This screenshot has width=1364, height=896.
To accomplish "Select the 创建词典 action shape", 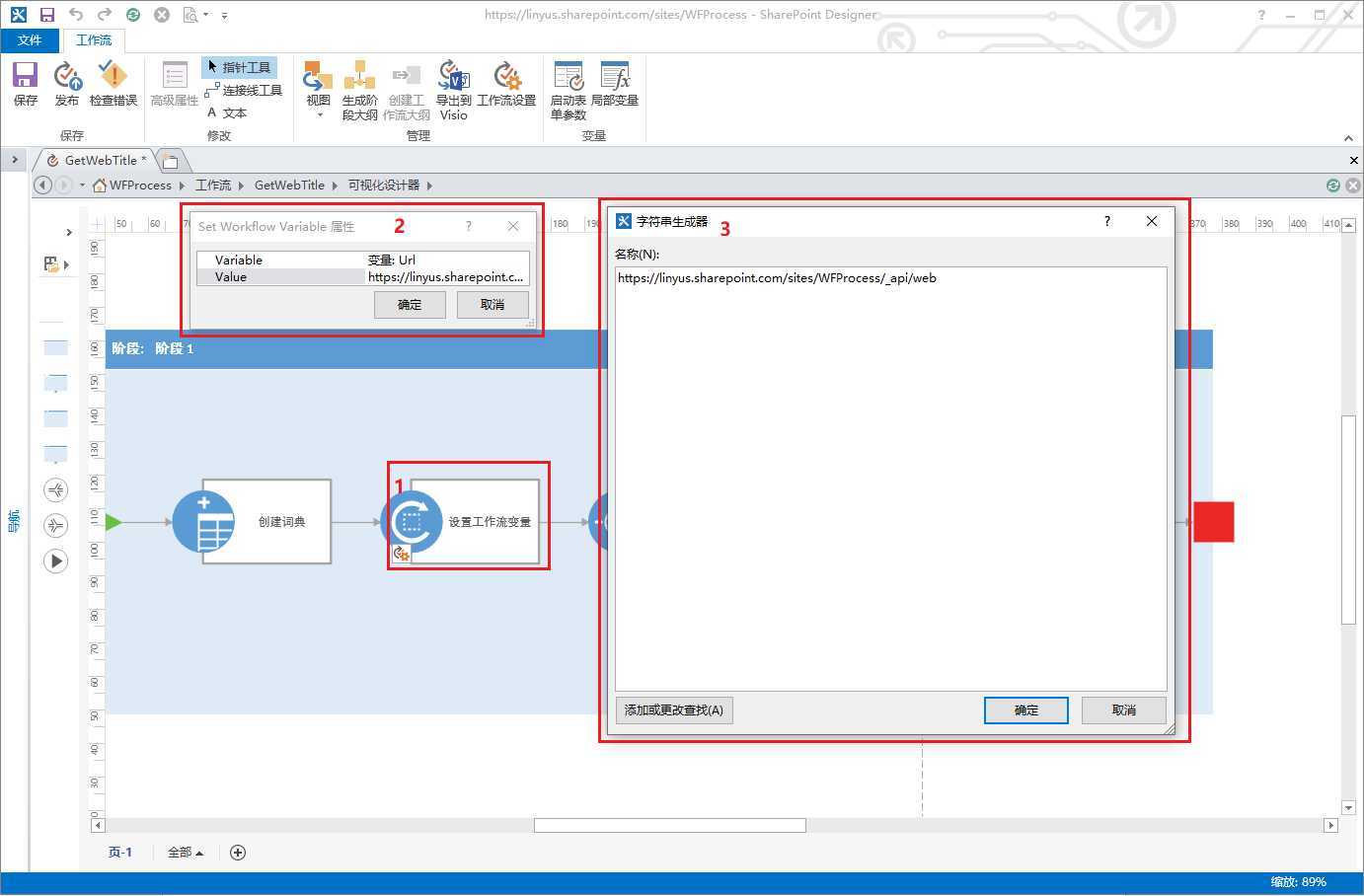I will (x=253, y=521).
